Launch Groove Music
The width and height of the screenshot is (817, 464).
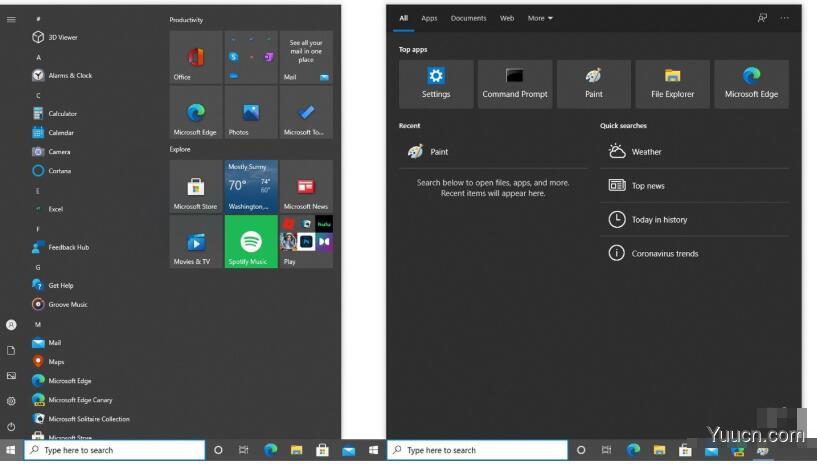pyautogui.click(x=59, y=304)
